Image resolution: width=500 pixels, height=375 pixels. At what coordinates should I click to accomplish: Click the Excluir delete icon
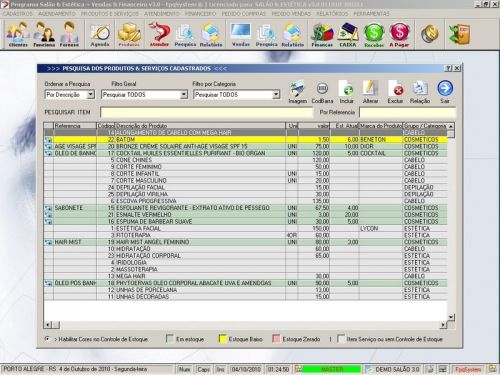396,92
